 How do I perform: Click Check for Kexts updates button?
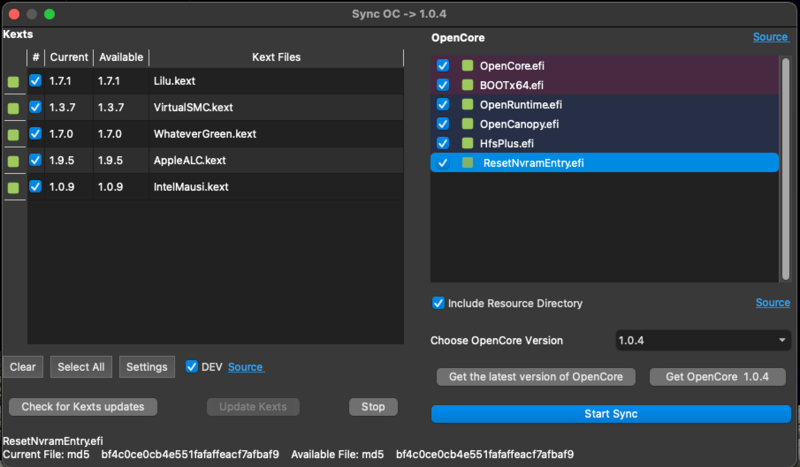click(x=83, y=407)
